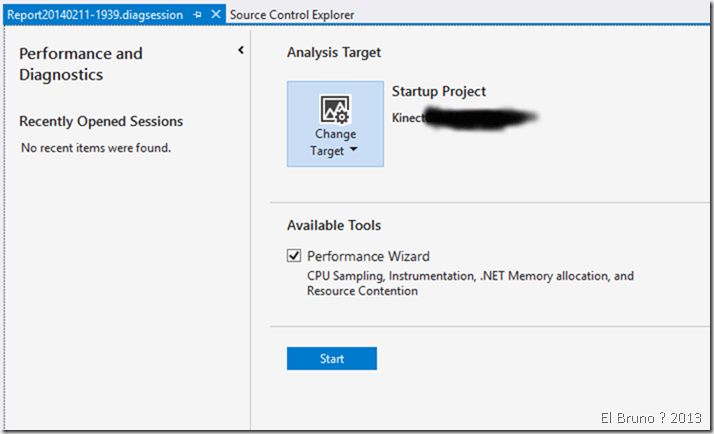Click the Recently Opened Sessions heading

[101, 121]
